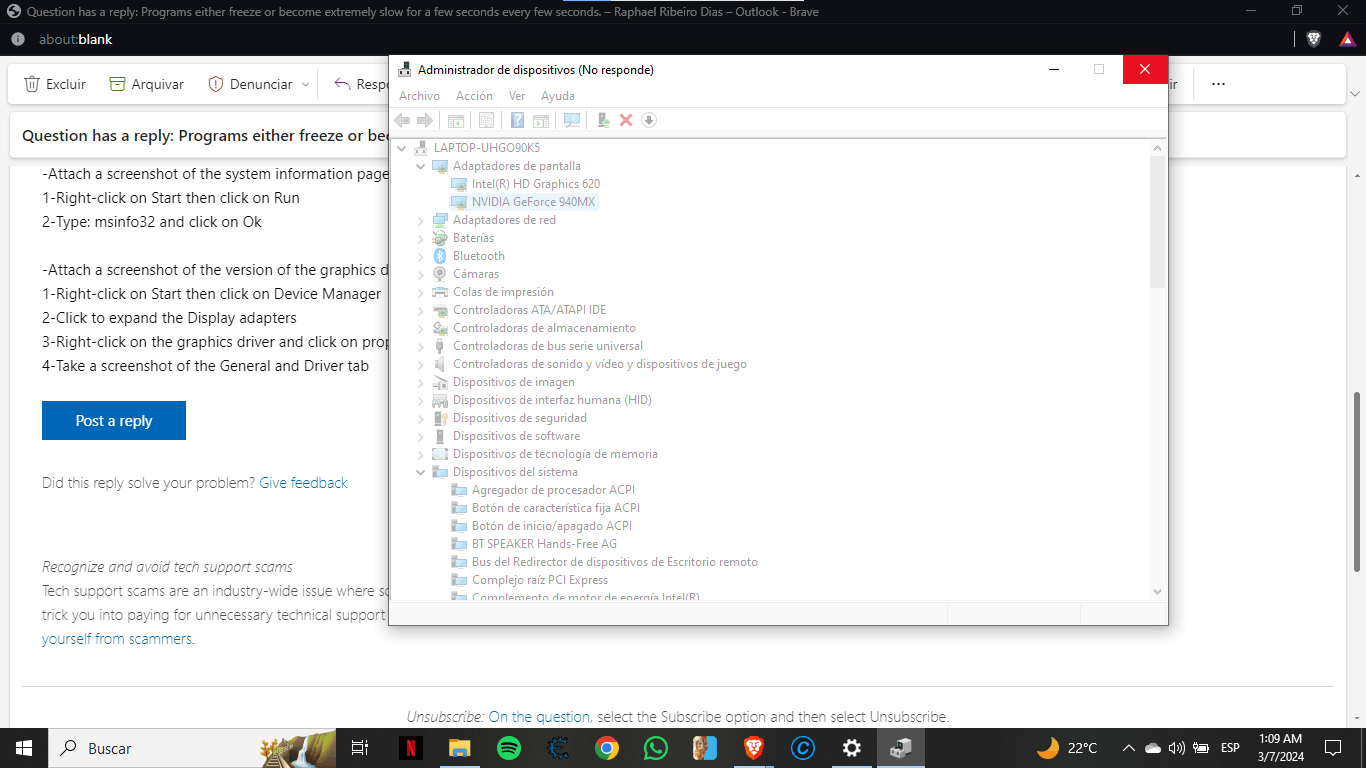Click the Back arrow in Device Manager toolbar
This screenshot has height=768, width=1366.
(403, 120)
